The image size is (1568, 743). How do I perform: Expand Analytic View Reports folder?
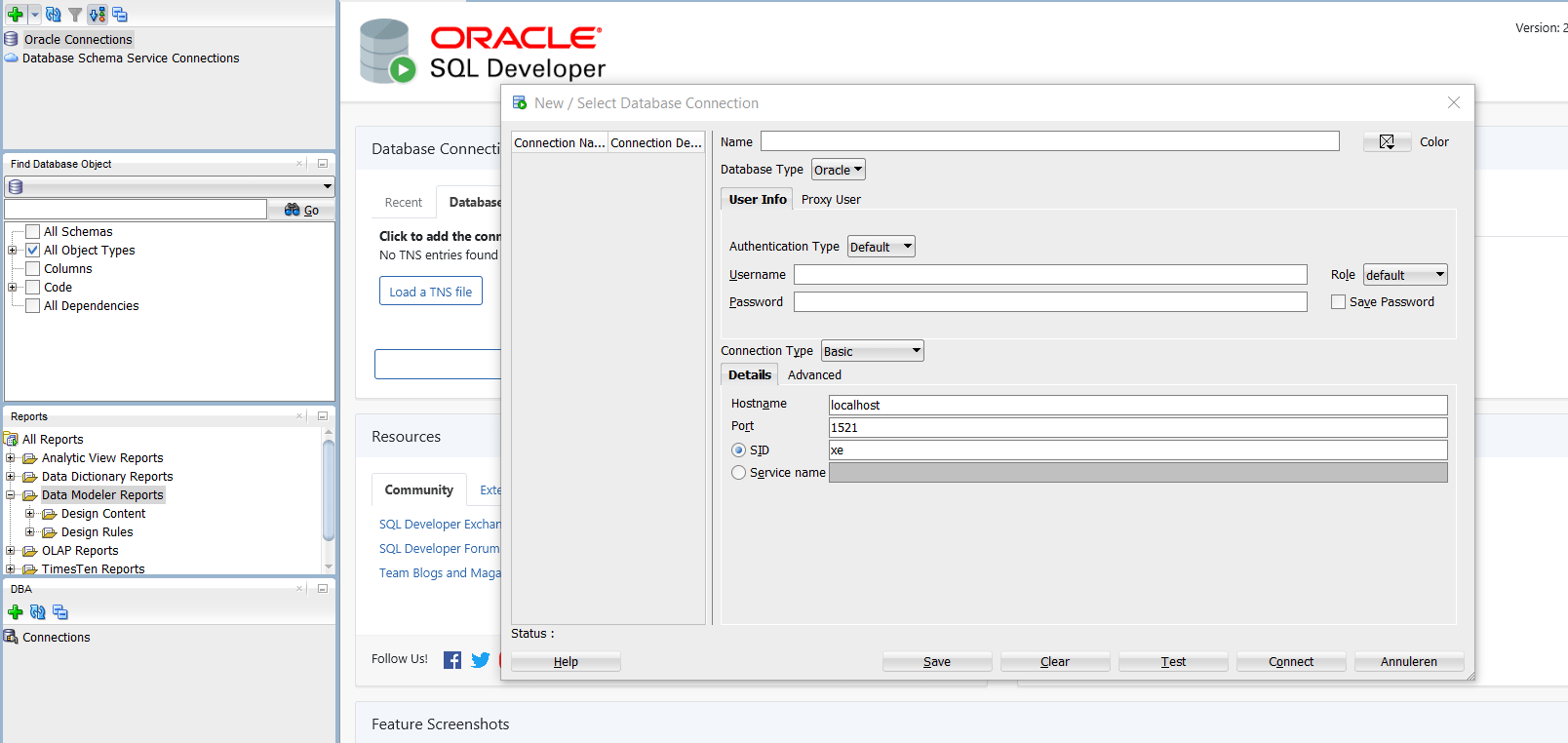[x=11, y=458]
